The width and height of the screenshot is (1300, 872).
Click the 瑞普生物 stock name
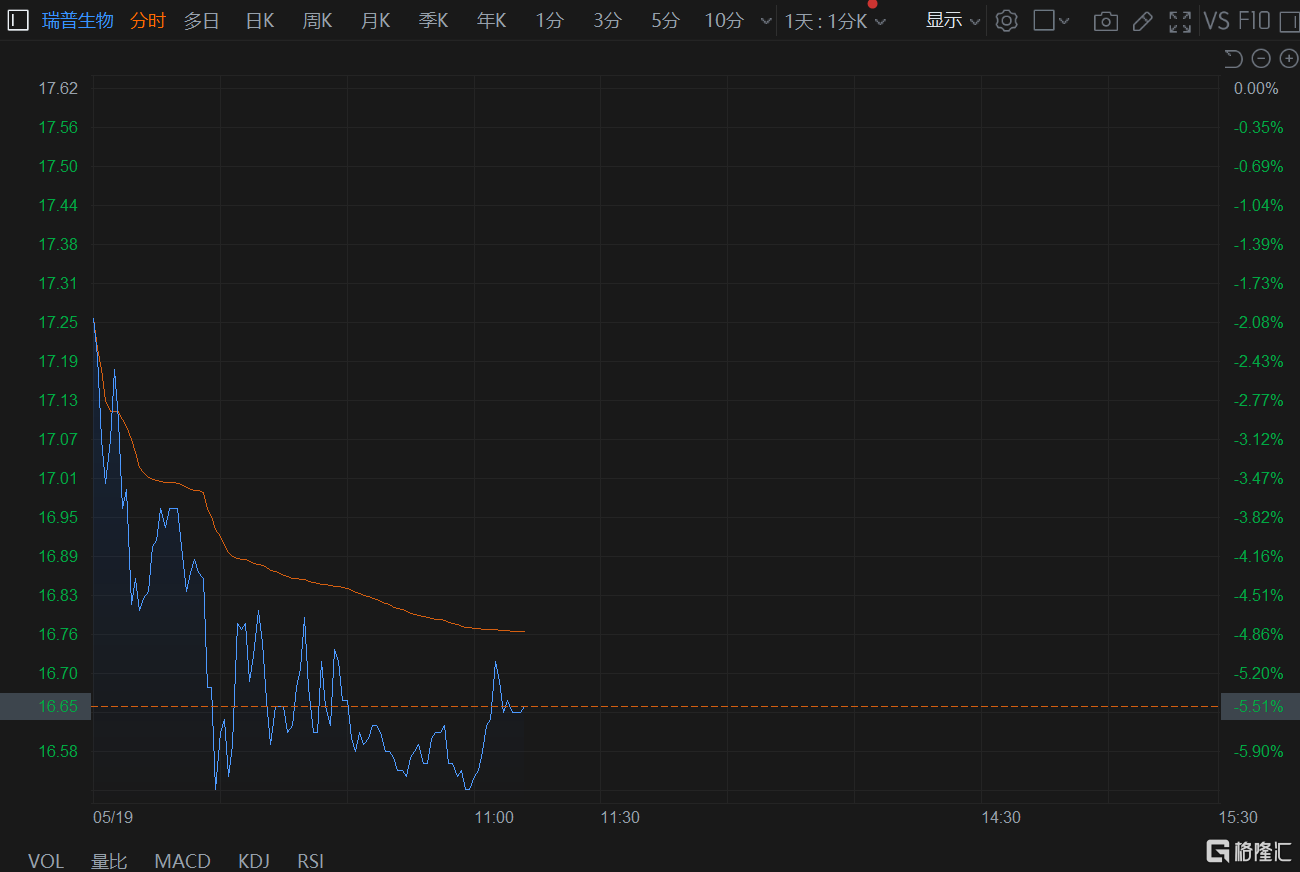click(78, 20)
